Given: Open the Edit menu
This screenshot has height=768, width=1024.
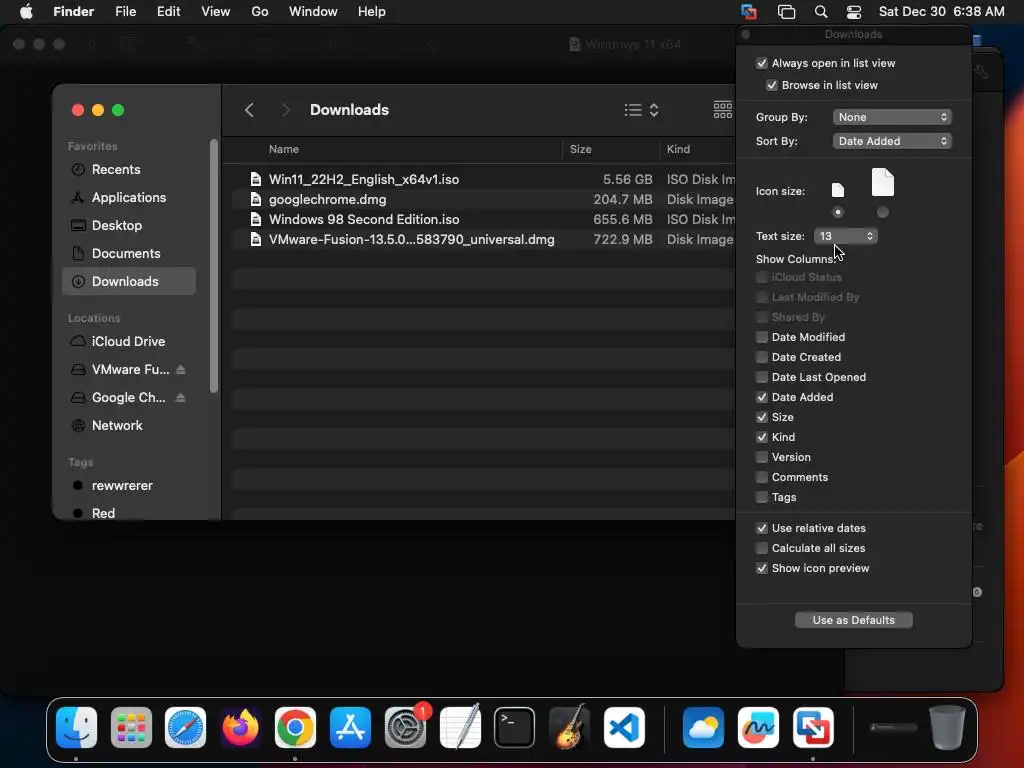Looking at the screenshot, I should tap(168, 12).
